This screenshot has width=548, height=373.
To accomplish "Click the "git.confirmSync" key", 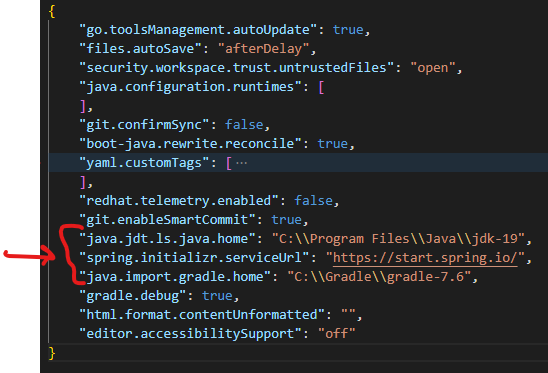I will point(145,125).
